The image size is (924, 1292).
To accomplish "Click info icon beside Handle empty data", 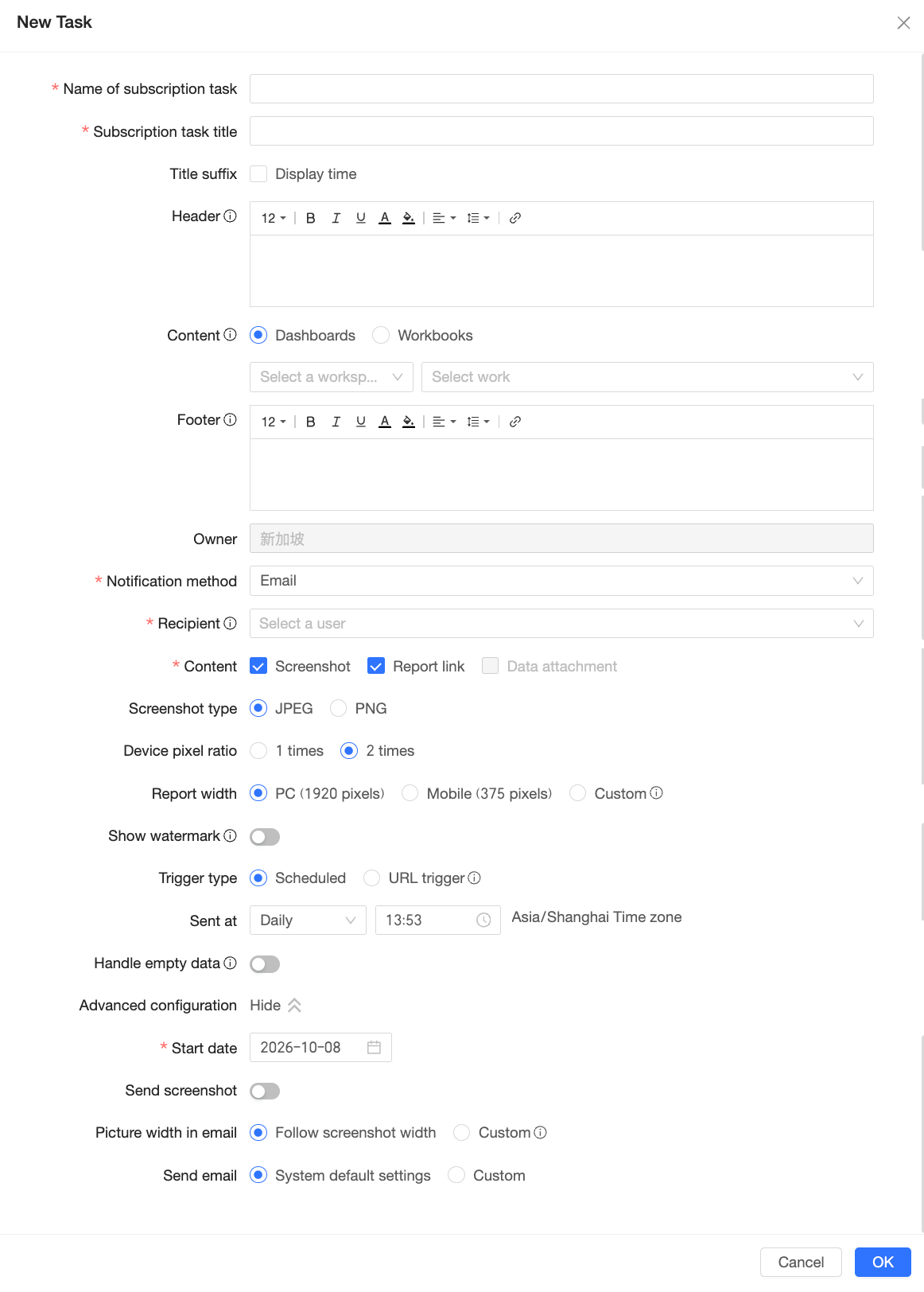I will (x=231, y=963).
